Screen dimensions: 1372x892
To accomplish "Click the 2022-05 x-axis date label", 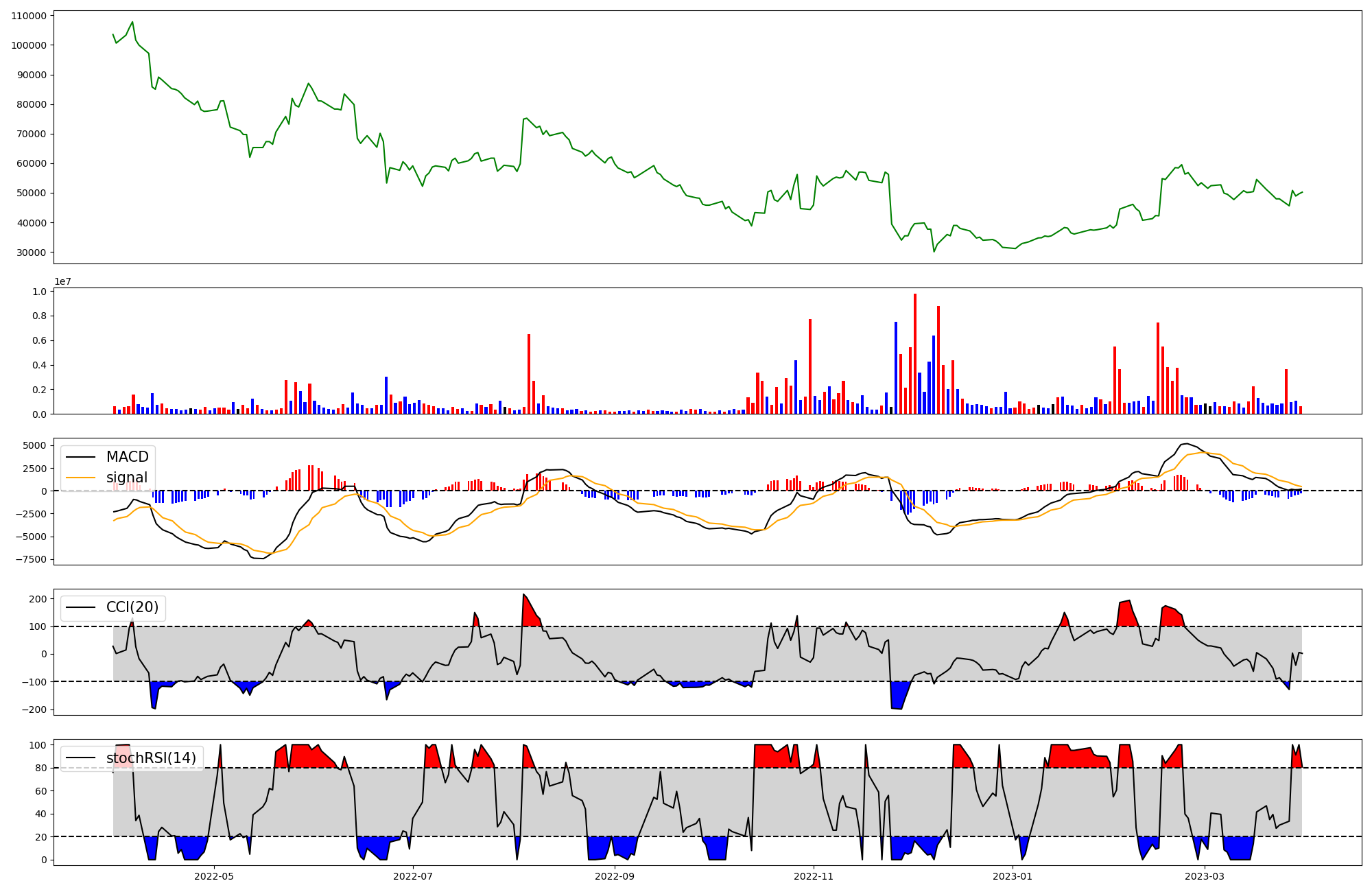I will 214,876.
